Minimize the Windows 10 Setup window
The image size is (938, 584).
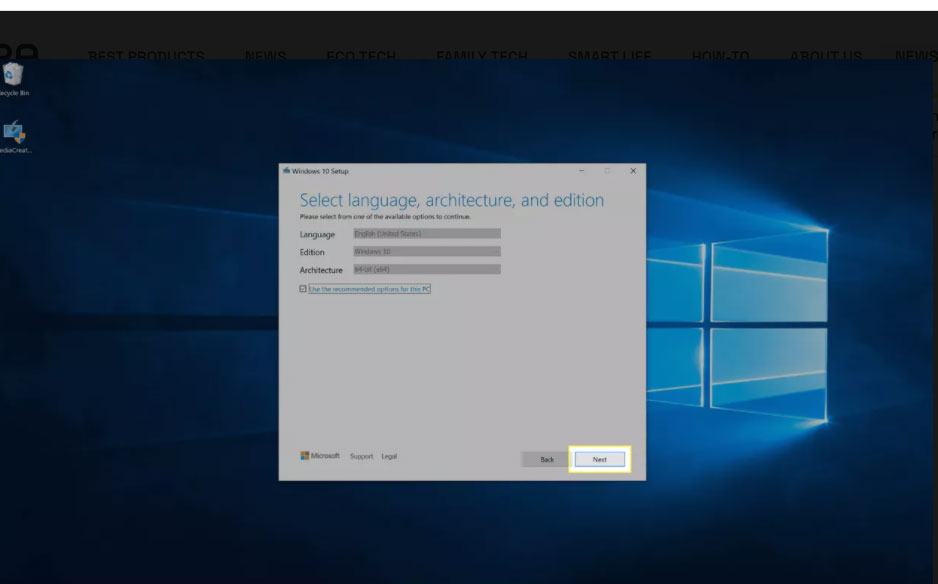[x=581, y=171]
